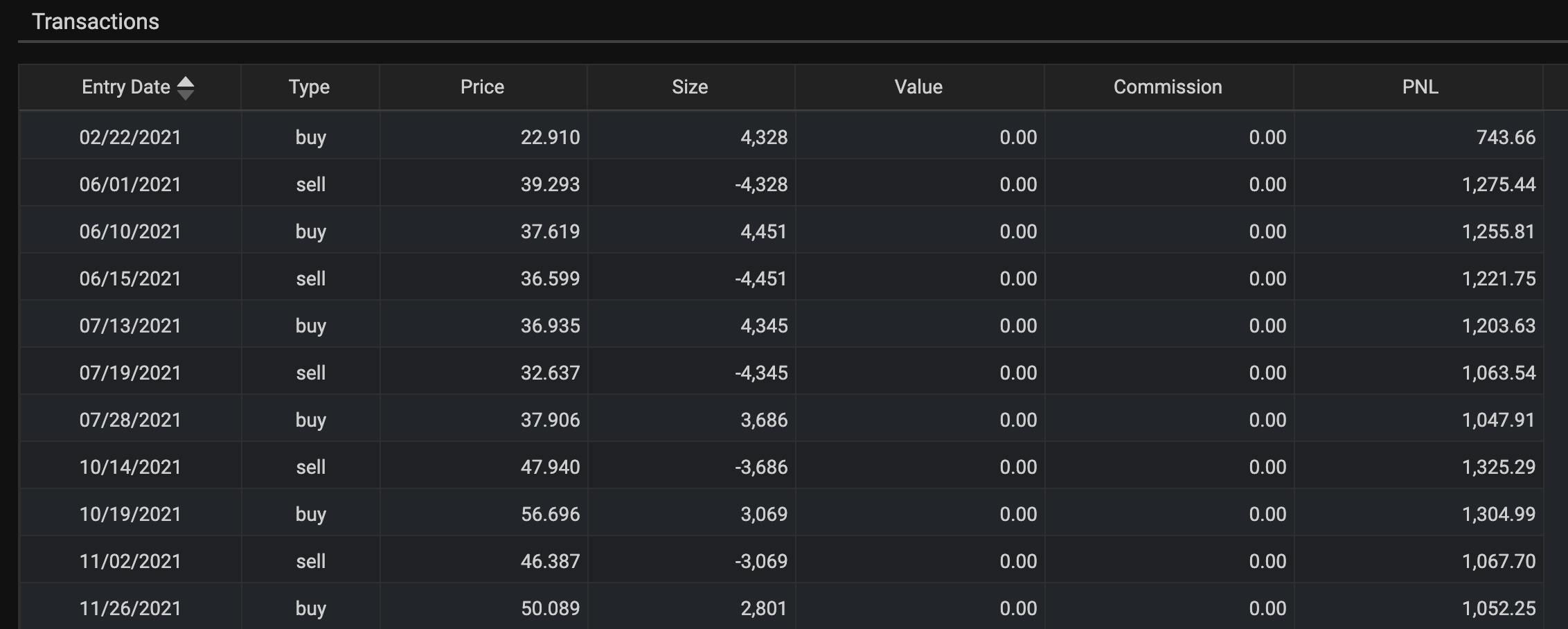
Task: Select the Value column header
Action: (918, 87)
